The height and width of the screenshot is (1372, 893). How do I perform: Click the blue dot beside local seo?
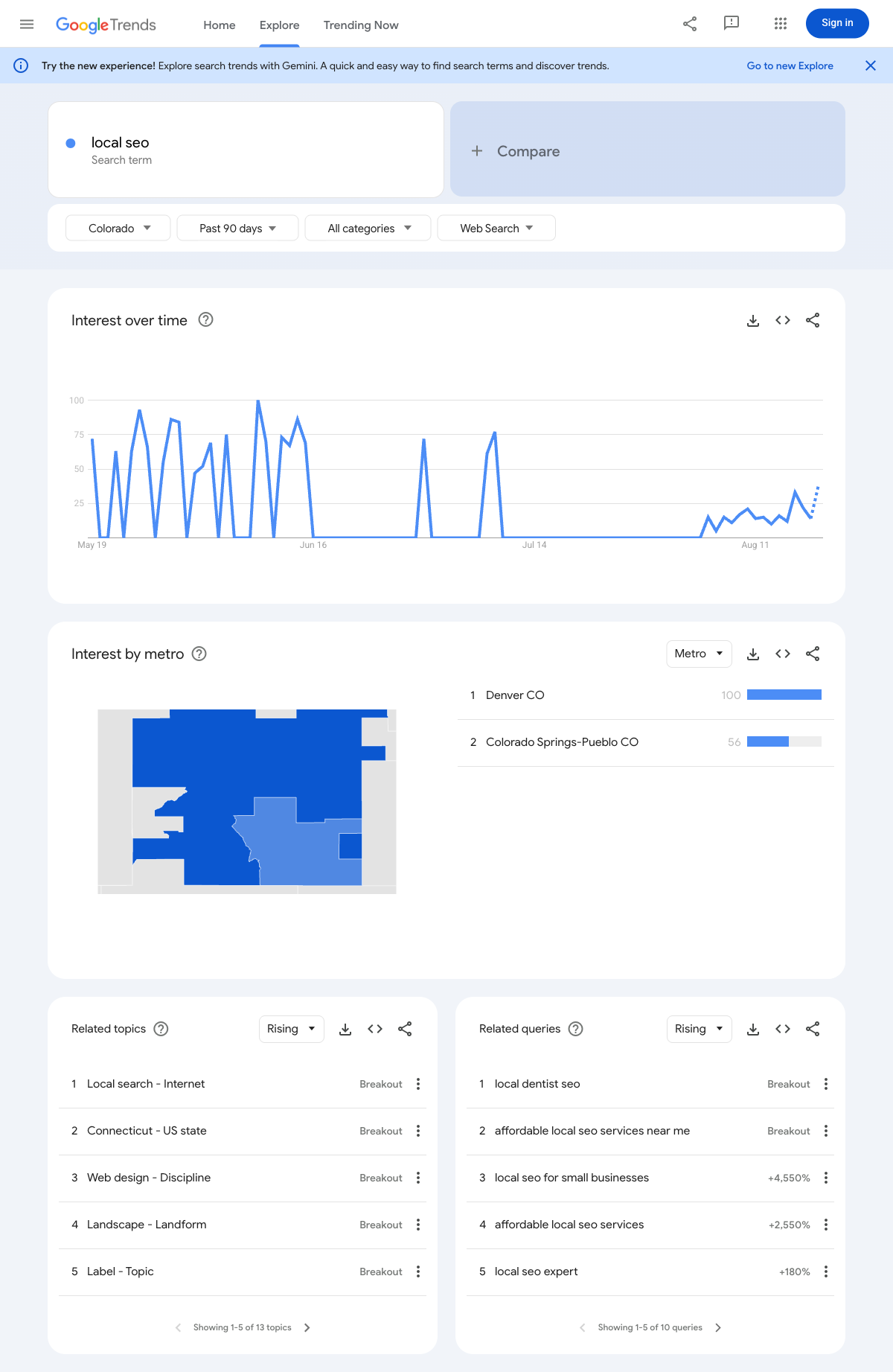(x=71, y=143)
